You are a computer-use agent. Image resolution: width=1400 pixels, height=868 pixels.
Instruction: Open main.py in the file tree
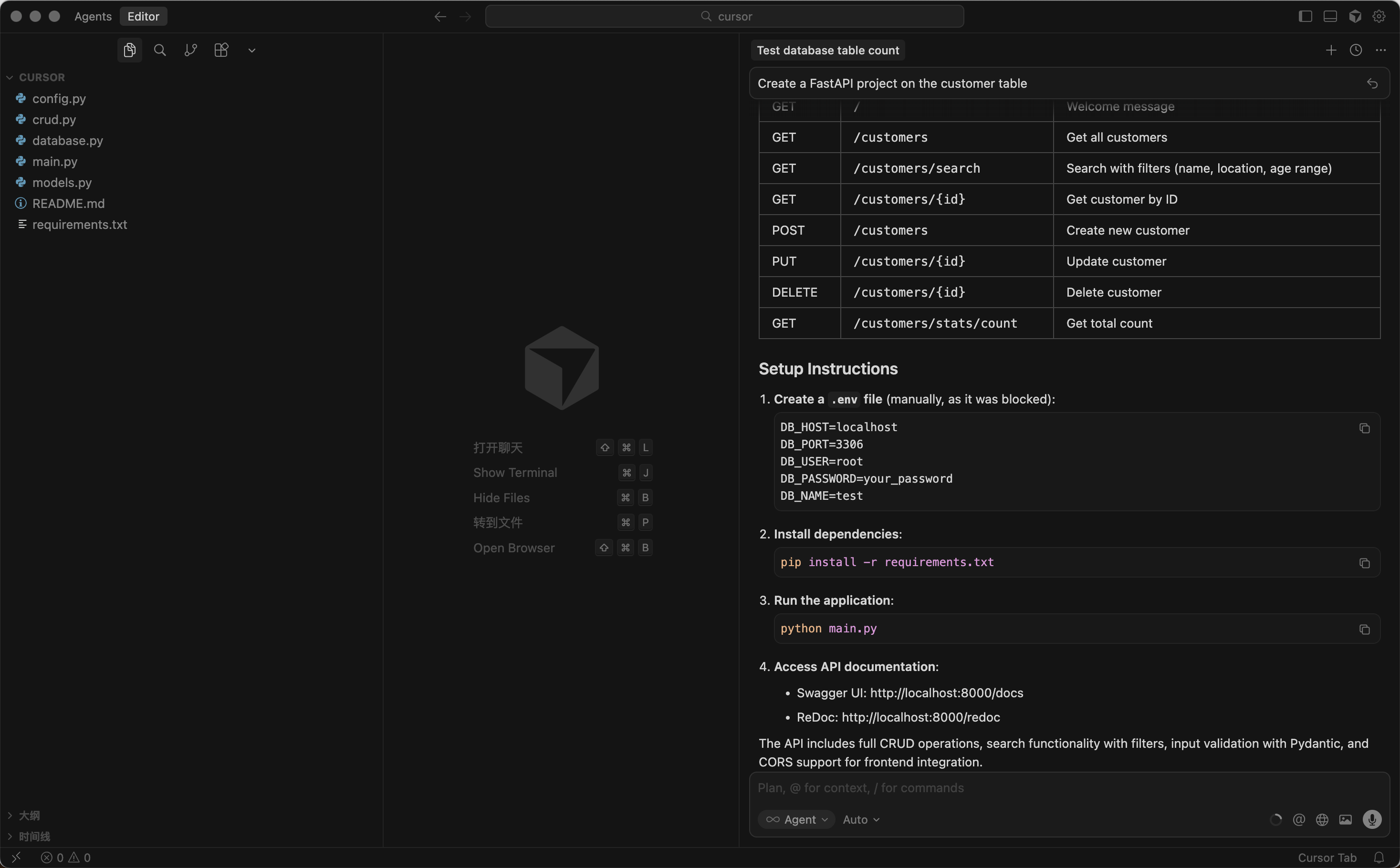click(54, 162)
